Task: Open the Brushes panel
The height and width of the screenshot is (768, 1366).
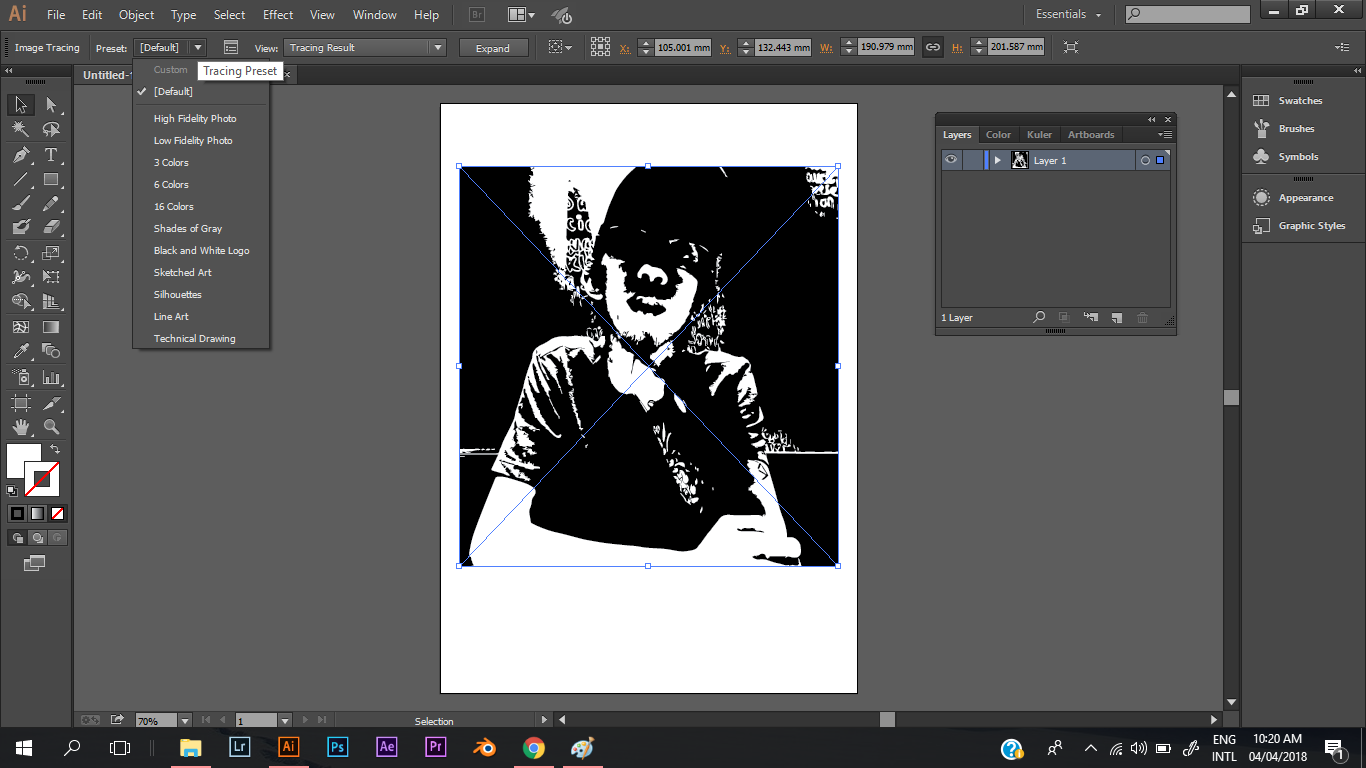Action: point(1296,129)
